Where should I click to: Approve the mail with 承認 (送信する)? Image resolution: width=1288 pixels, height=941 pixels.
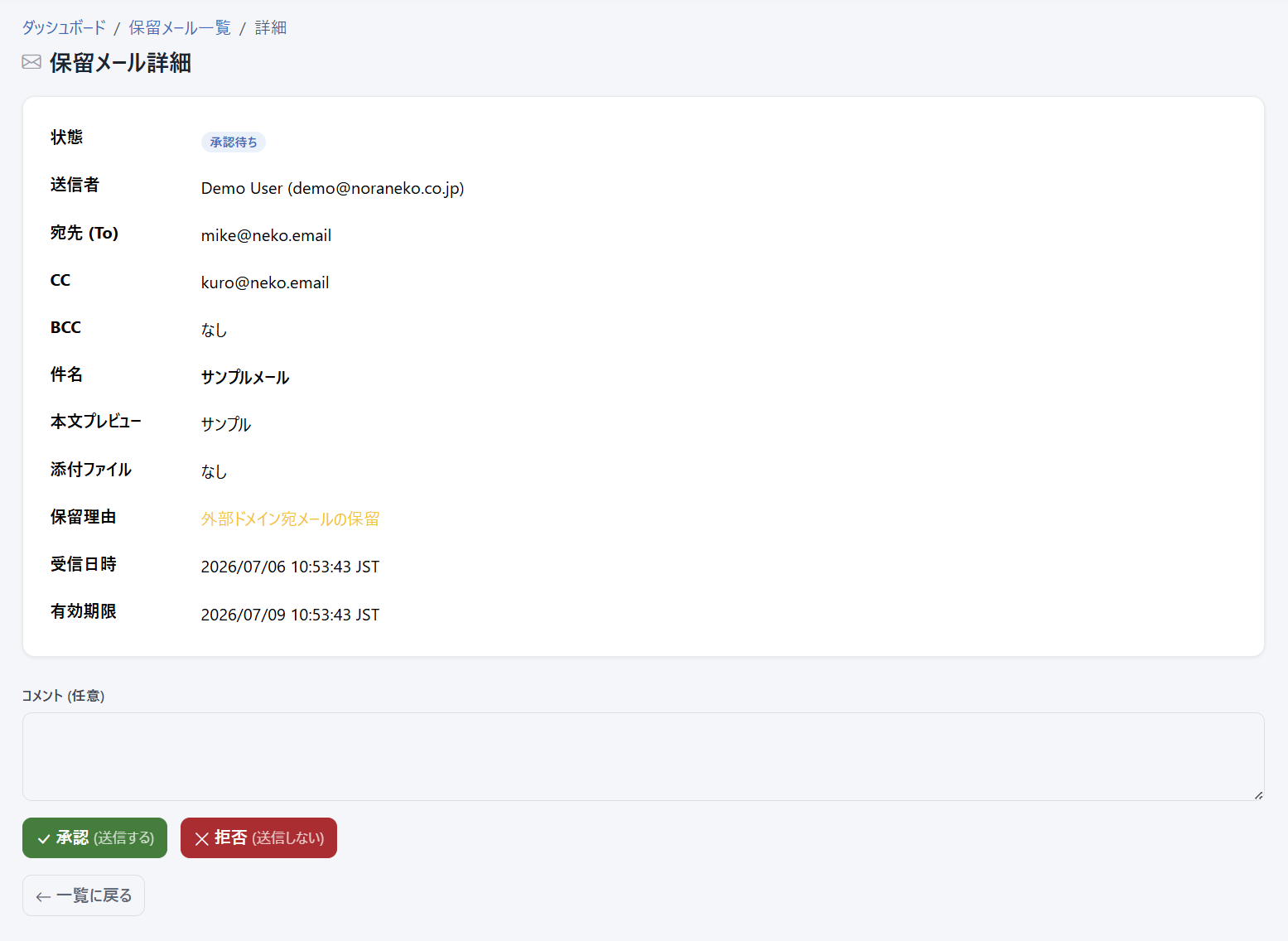pyautogui.click(x=94, y=837)
